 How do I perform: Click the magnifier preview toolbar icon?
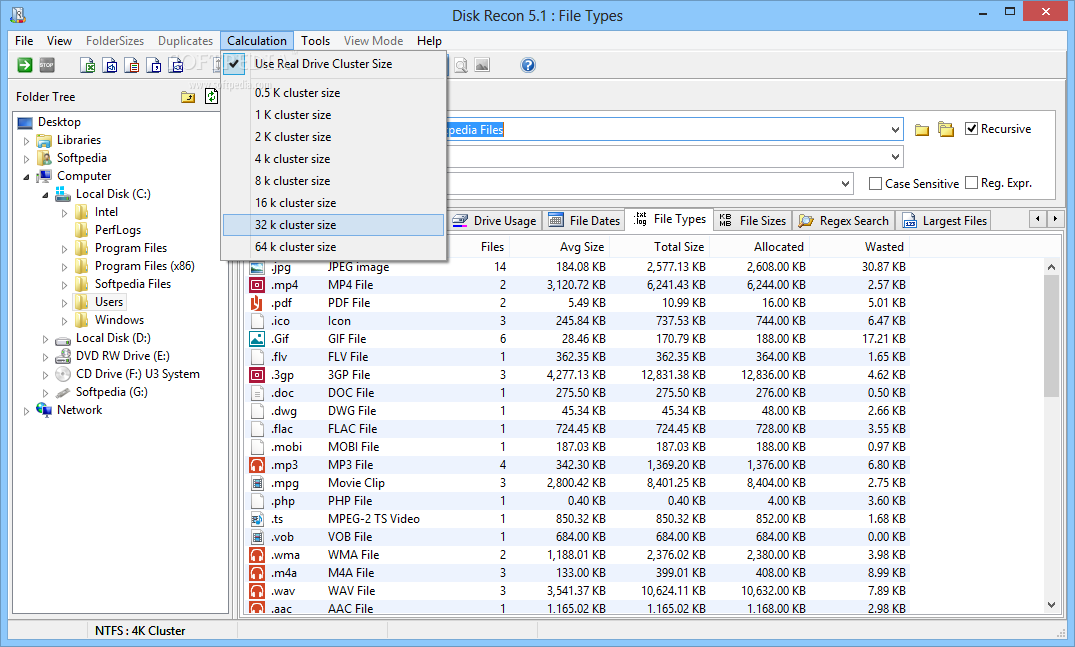[461, 65]
